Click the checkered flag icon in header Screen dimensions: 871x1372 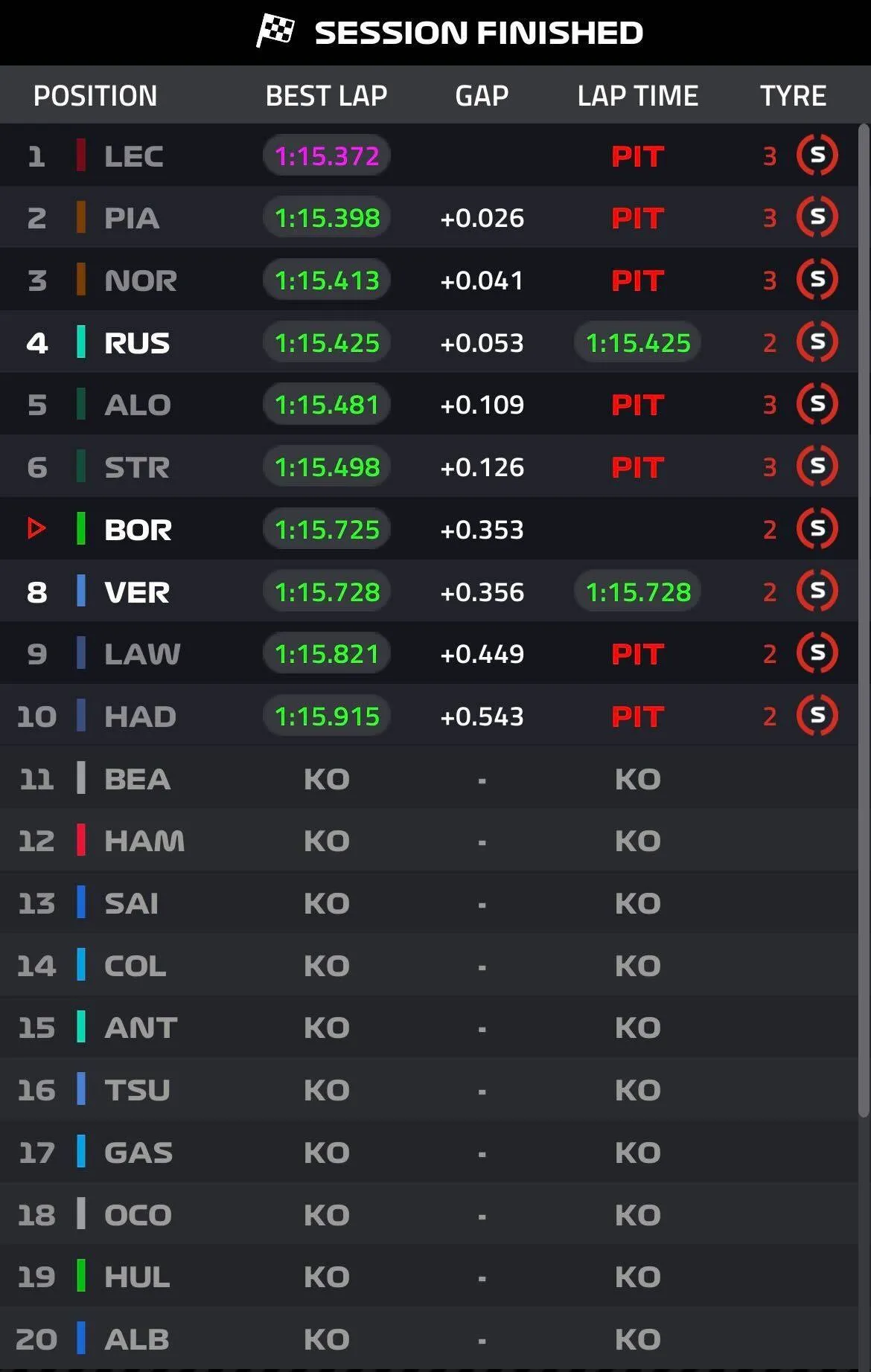275,31
